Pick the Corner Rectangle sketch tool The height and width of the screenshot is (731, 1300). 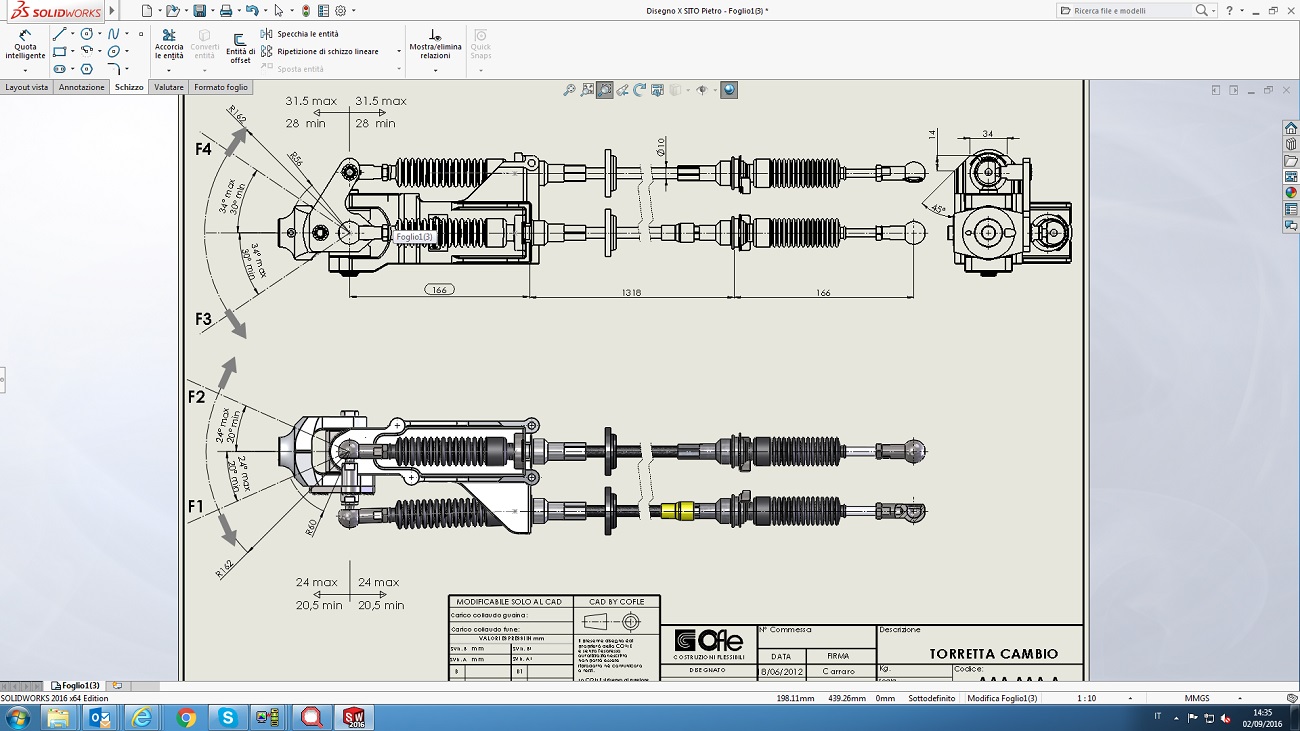point(60,51)
